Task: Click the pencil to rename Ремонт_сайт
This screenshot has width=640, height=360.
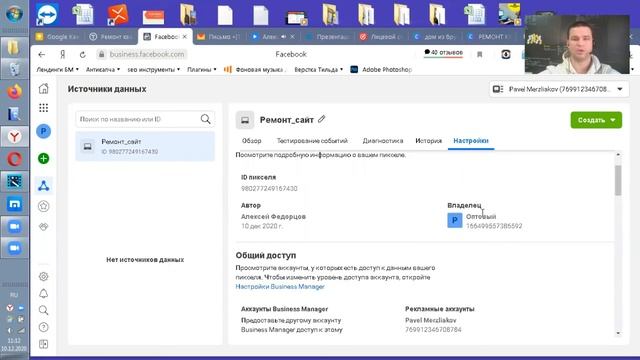Action: [x=322, y=119]
